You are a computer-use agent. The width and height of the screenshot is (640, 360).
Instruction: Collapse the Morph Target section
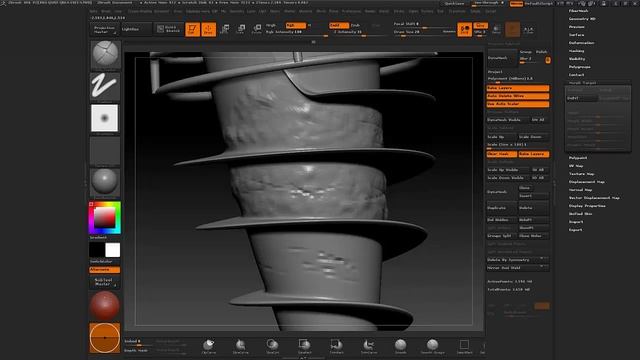pyautogui.click(x=582, y=83)
